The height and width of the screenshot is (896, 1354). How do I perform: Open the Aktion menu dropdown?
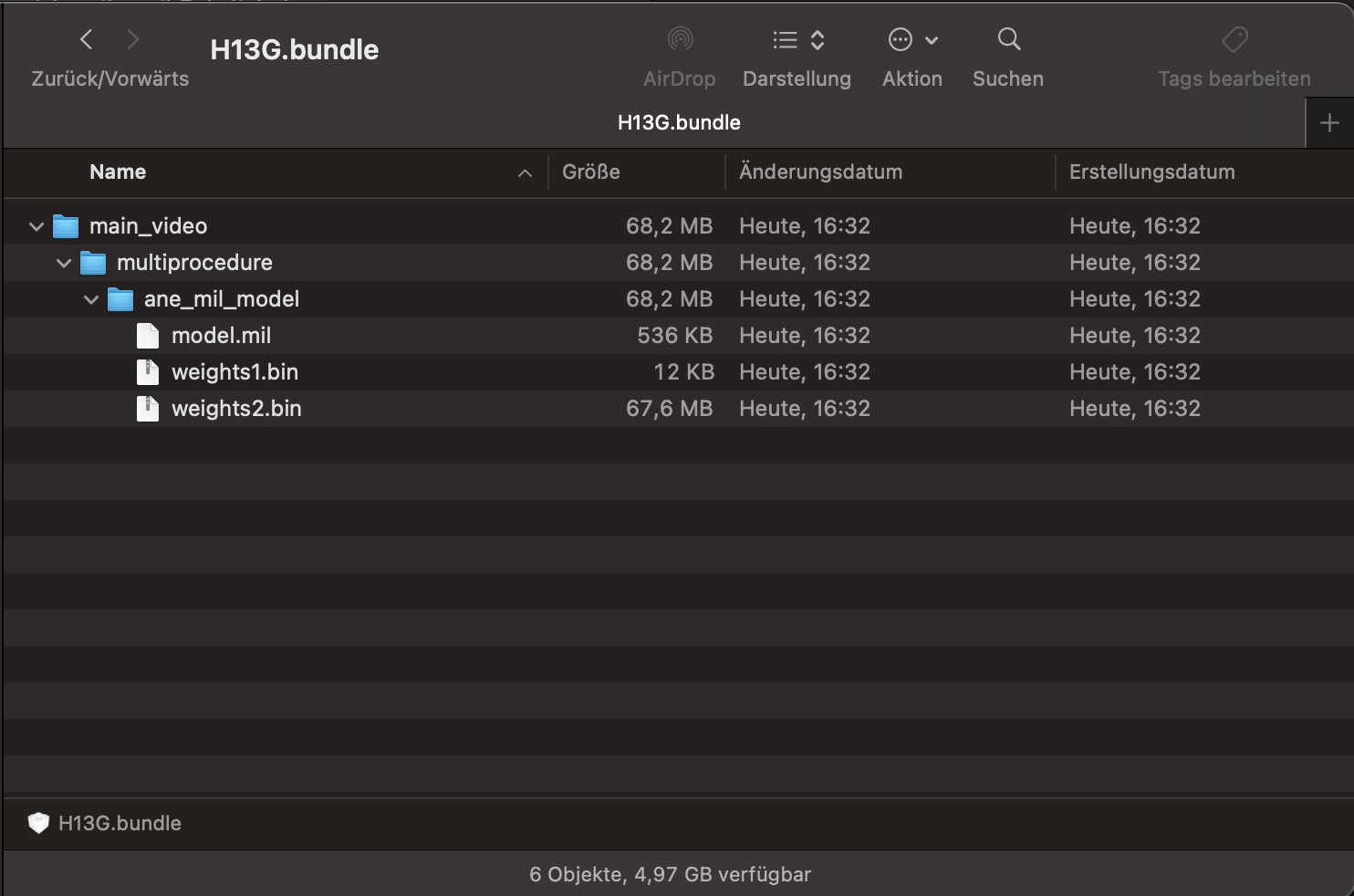coord(912,39)
